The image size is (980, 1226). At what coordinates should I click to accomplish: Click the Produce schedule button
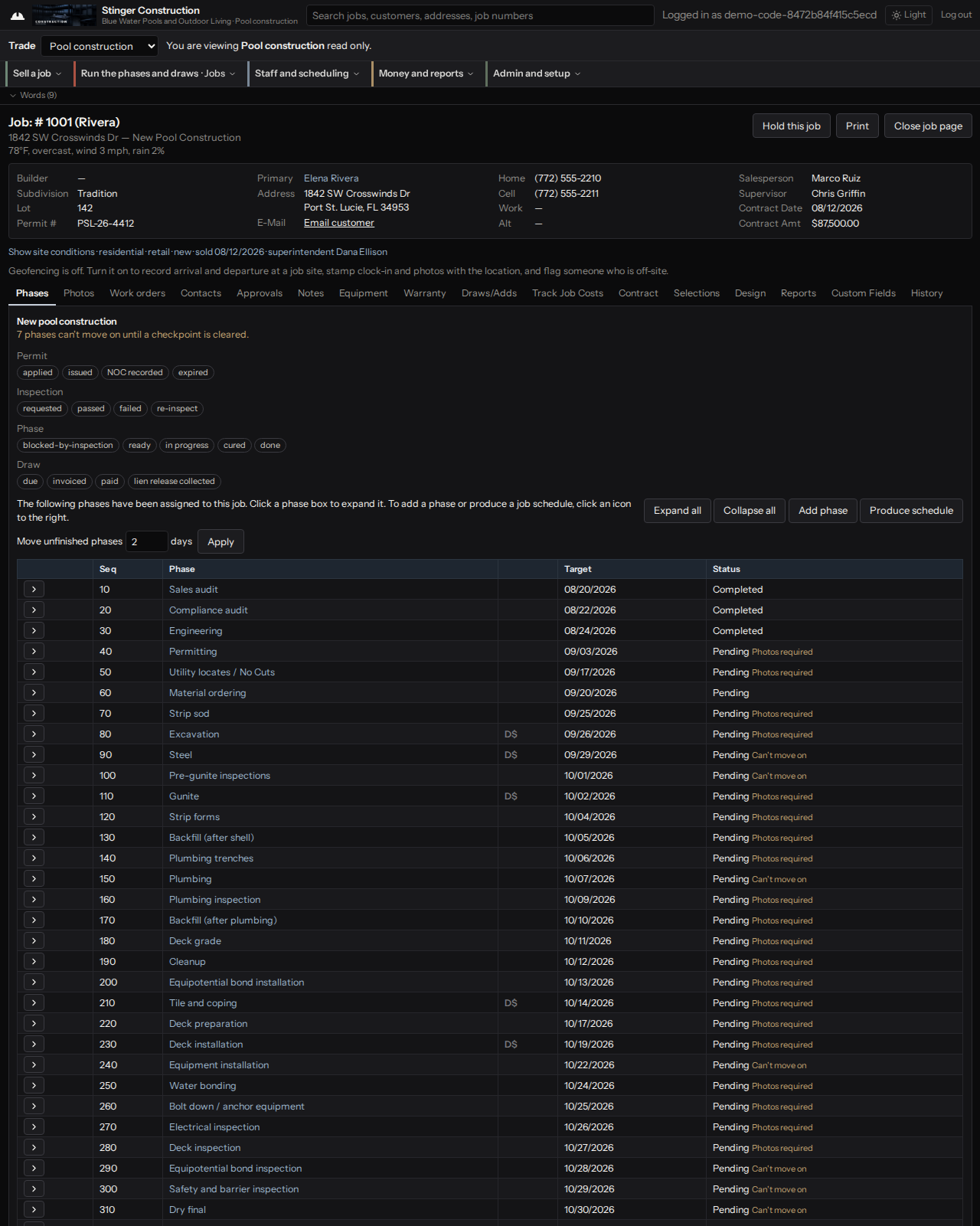pos(911,511)
